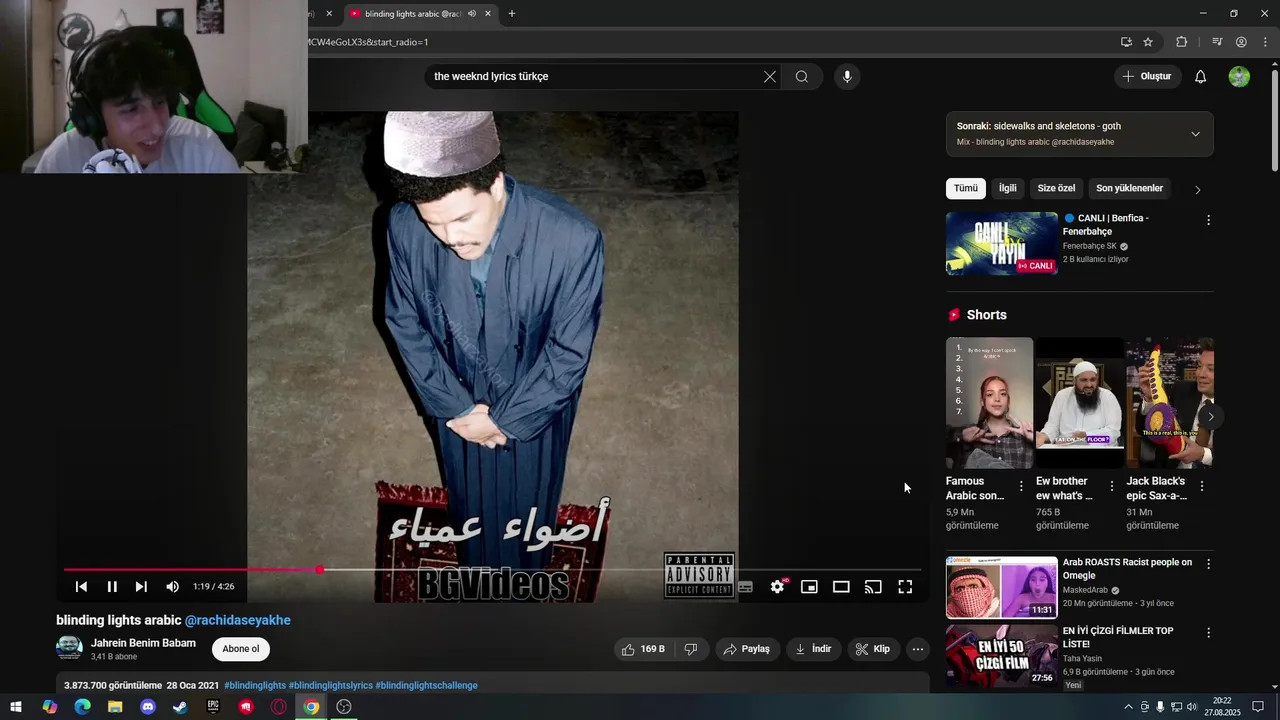The width and height of the screenshot is (1280, 720).
Task: Open the EN İYİ 50 ÇİZGİ FİLMLER thumbnail
Action: 1001,656
